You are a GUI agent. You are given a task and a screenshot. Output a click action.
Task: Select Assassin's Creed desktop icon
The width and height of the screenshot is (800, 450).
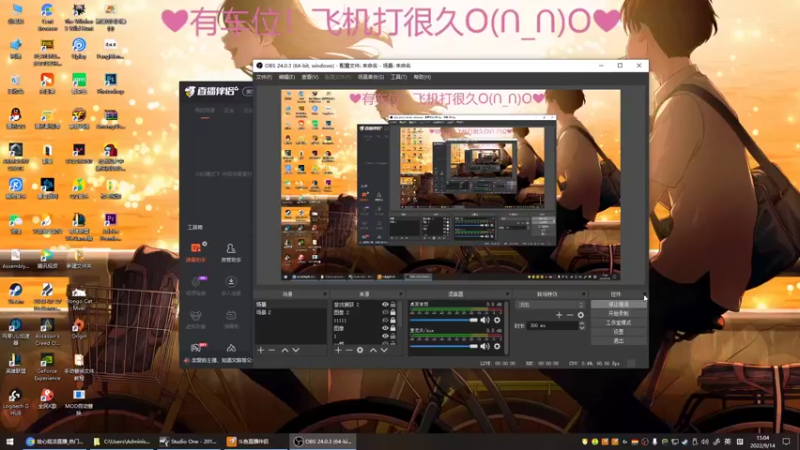47,332
